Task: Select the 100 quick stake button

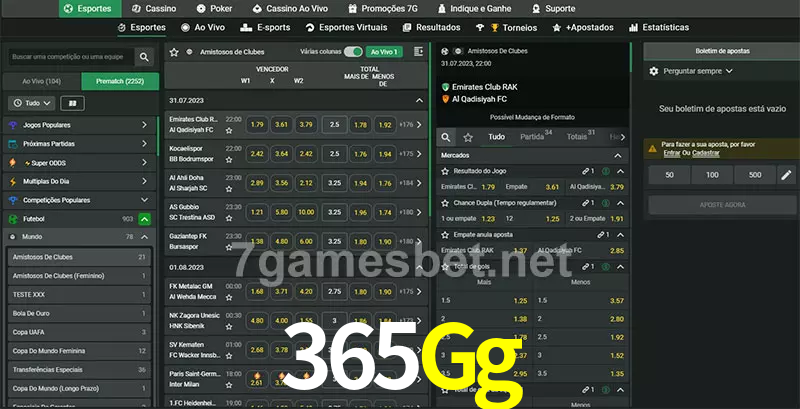Action: (x=711, y=175)
